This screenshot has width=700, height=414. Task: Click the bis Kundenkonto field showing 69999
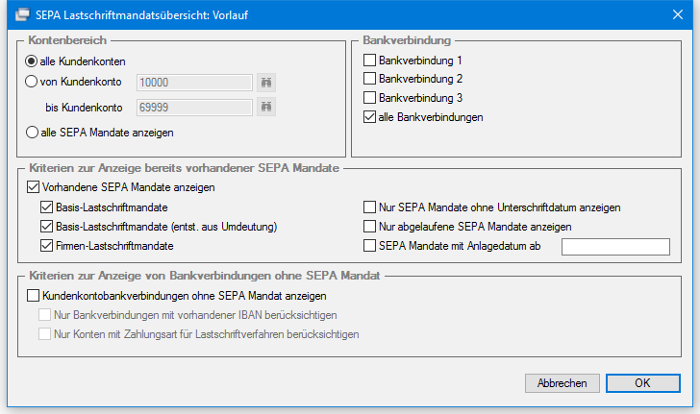(x=195, y=107)
